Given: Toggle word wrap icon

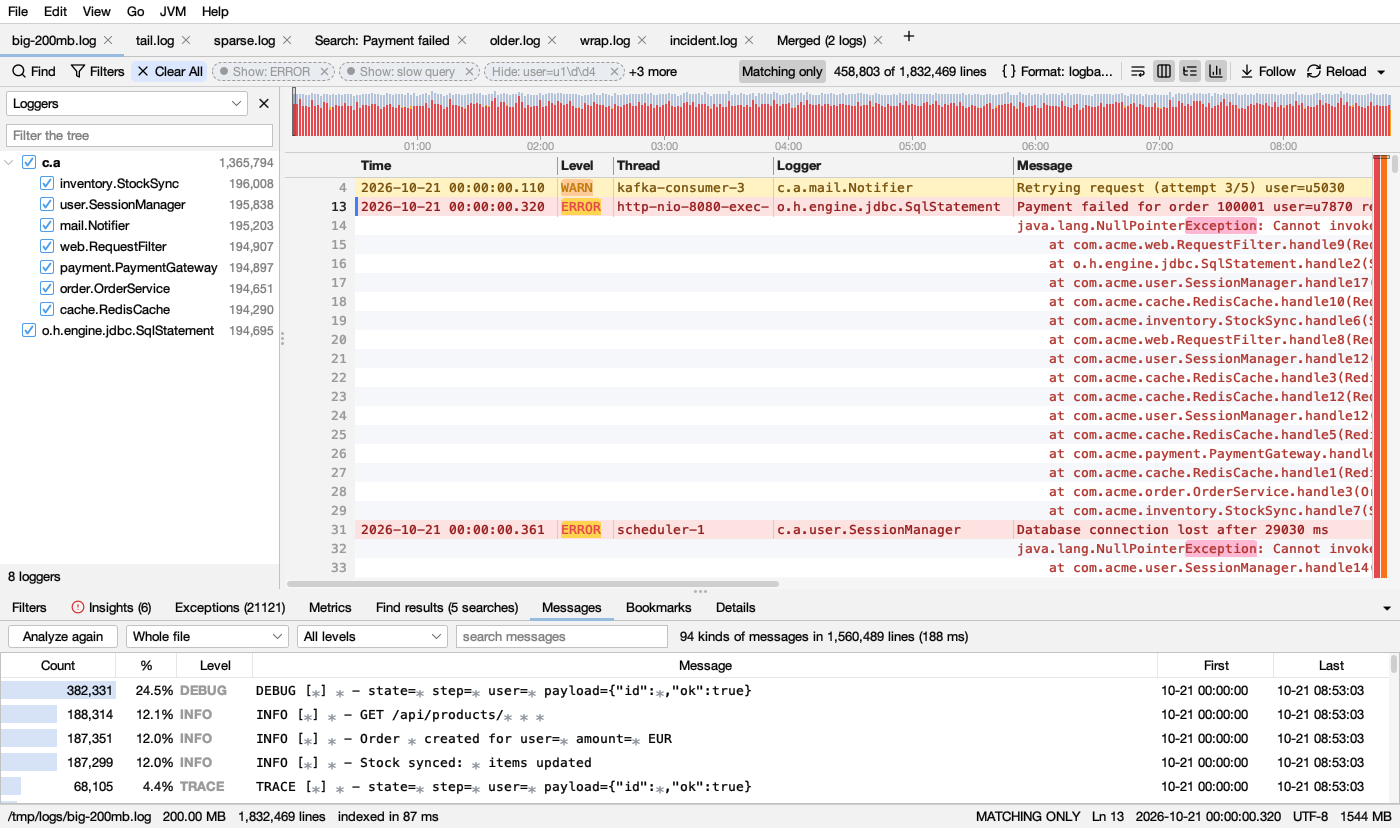Looking at the screenshot, I should 1138,71.
